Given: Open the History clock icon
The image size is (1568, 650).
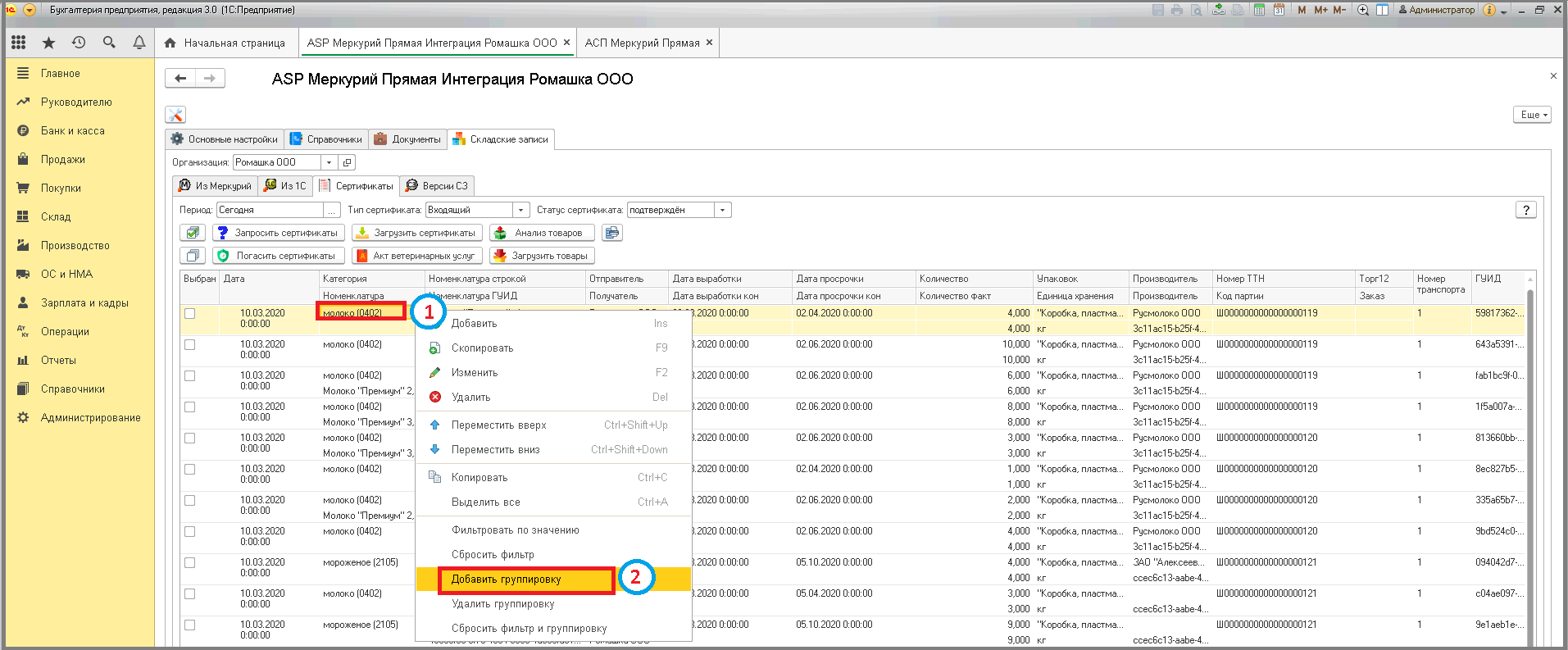Looking at the screenshot, I should tap(79, 43).
